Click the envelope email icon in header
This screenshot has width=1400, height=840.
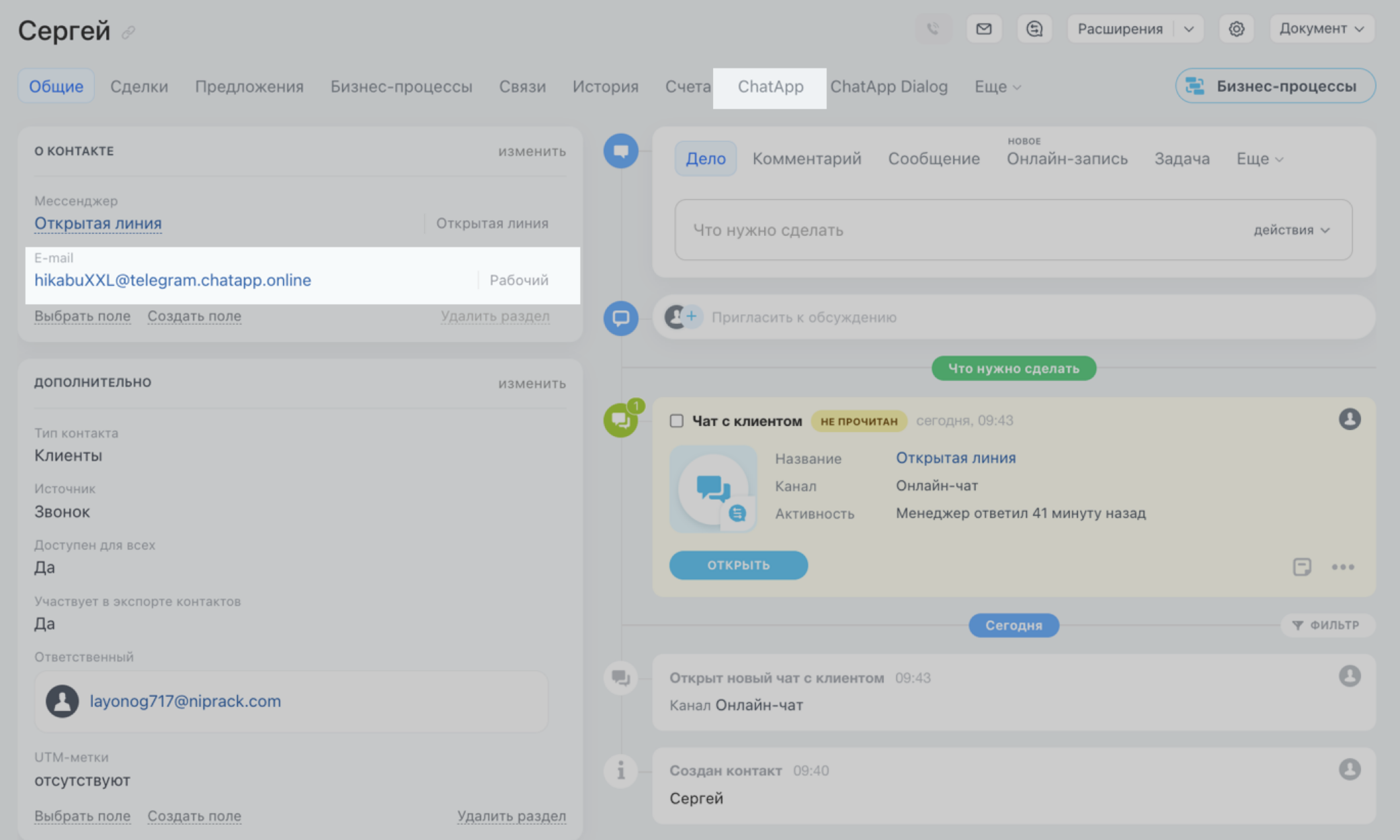point(984,29)
